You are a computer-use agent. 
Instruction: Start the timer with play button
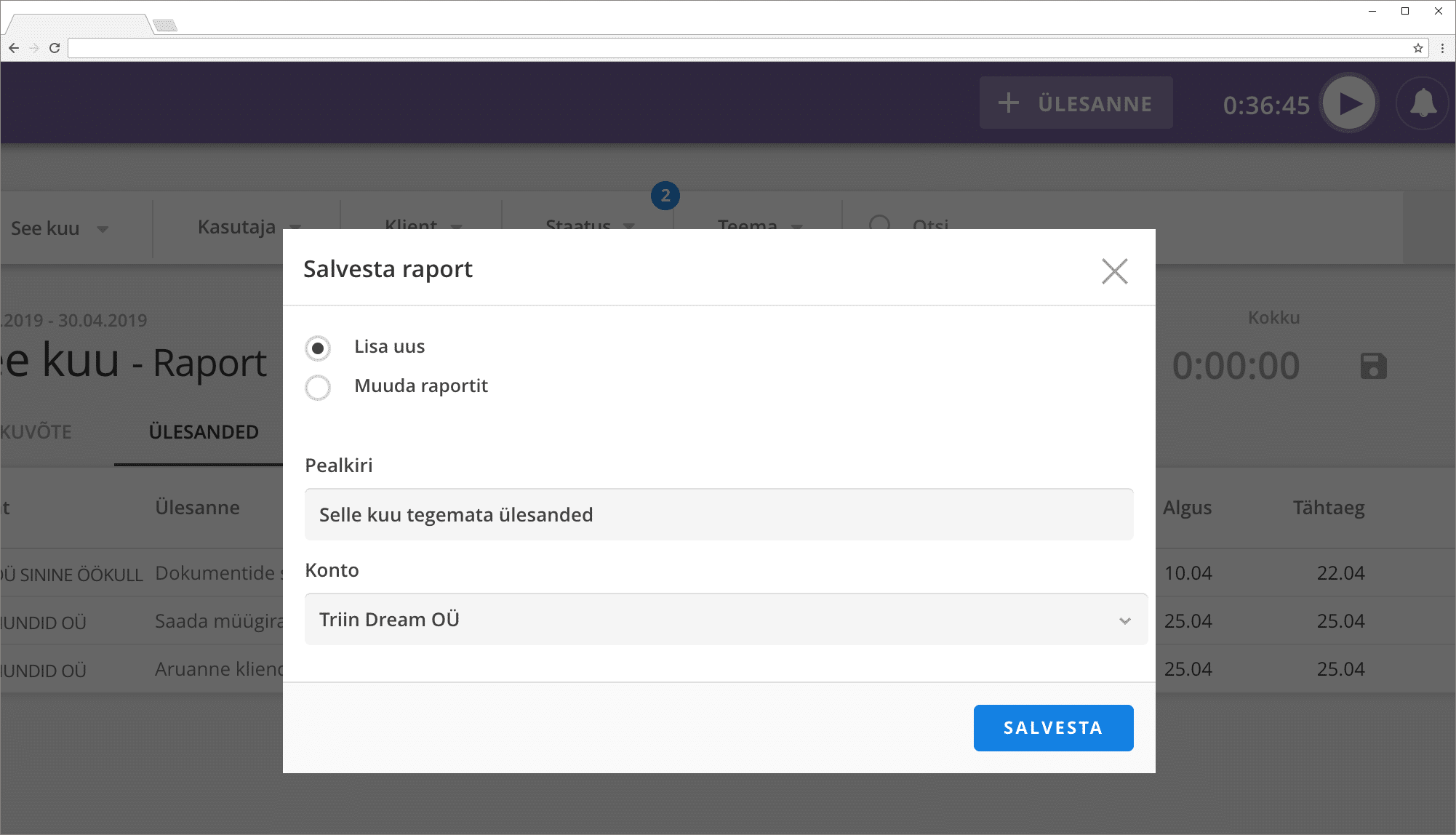(x=1350, y=103)
